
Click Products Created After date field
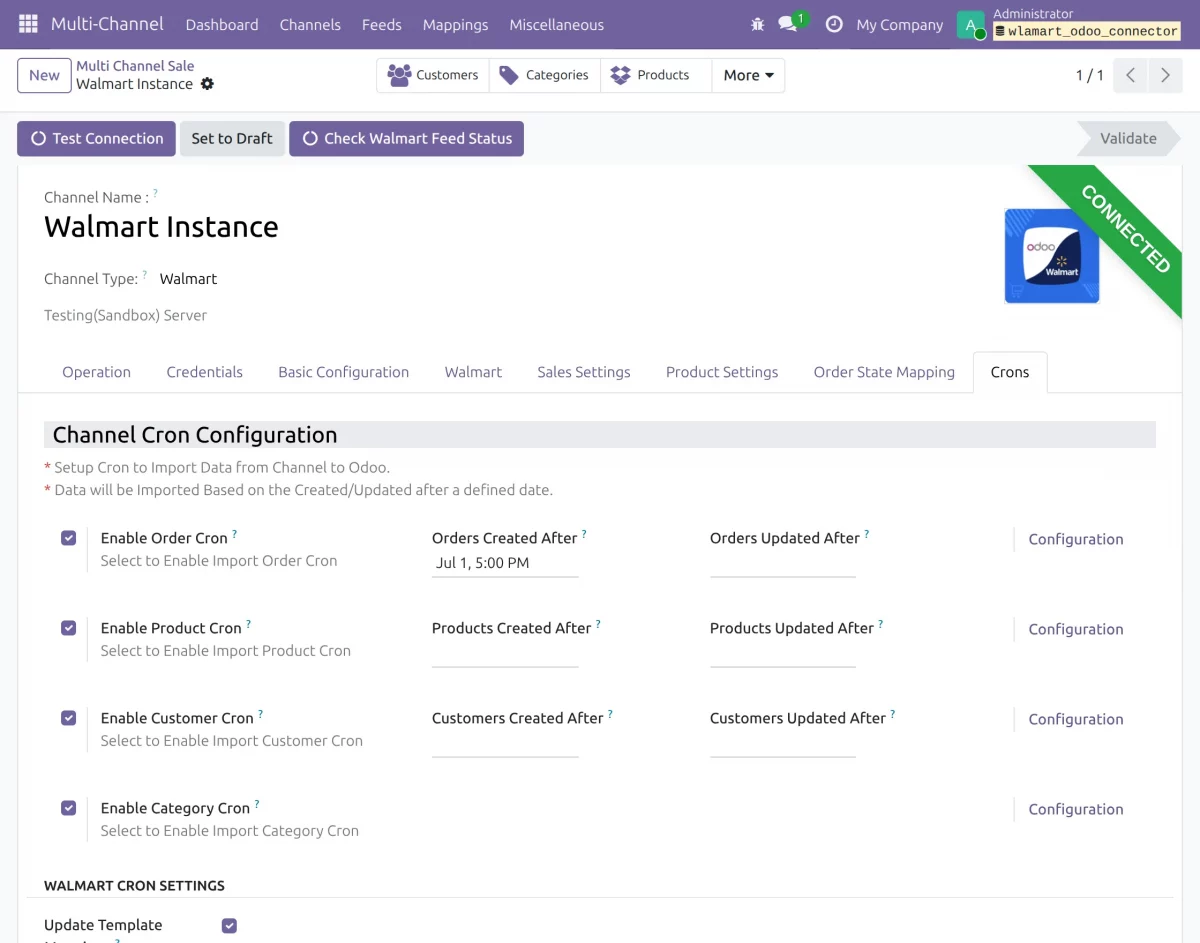(505, 653)
